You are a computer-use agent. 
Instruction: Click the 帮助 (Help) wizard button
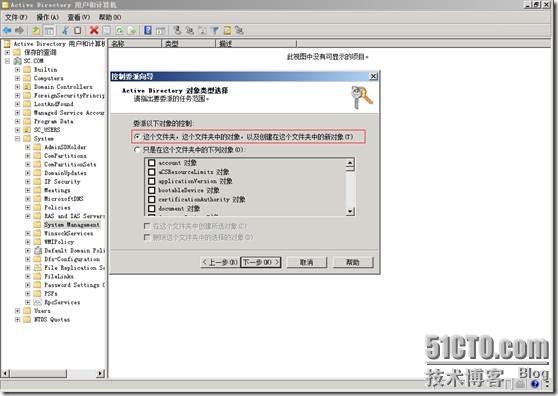(x=353, y=263)
